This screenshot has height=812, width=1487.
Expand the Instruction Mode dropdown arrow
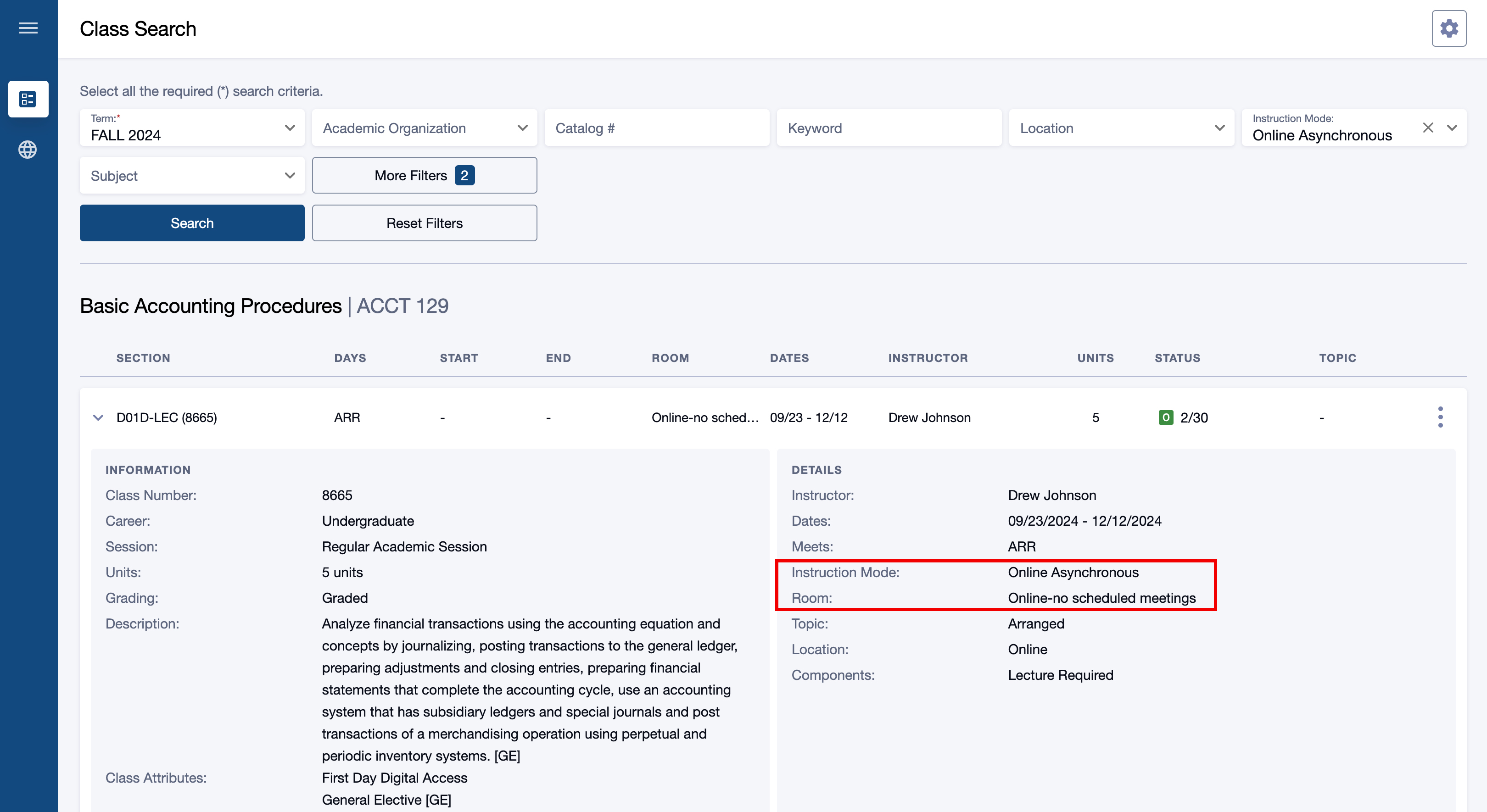click(1452, 128)
